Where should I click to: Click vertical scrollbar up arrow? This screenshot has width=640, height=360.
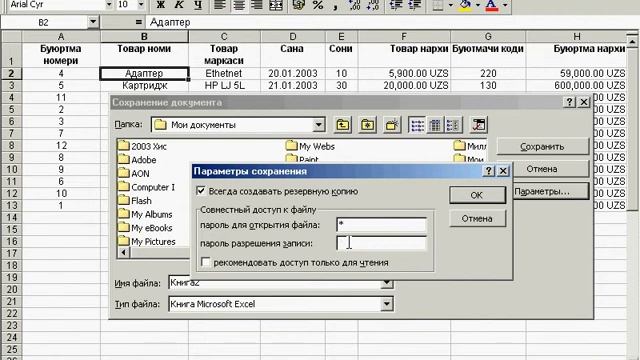(x=632, y=41)
